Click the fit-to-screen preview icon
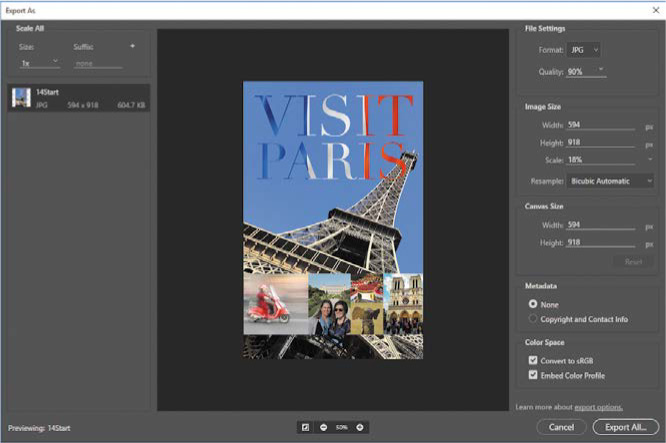 [305, 427]
